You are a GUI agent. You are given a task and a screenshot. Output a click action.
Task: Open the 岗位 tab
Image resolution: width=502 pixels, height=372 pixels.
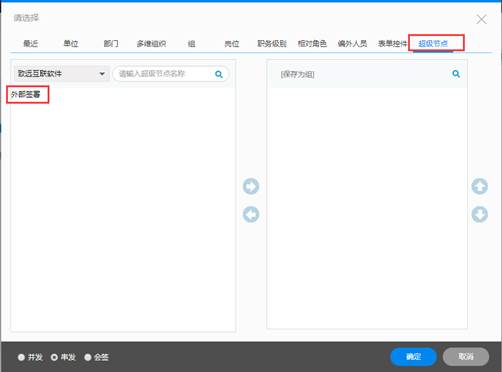point(232,44)
